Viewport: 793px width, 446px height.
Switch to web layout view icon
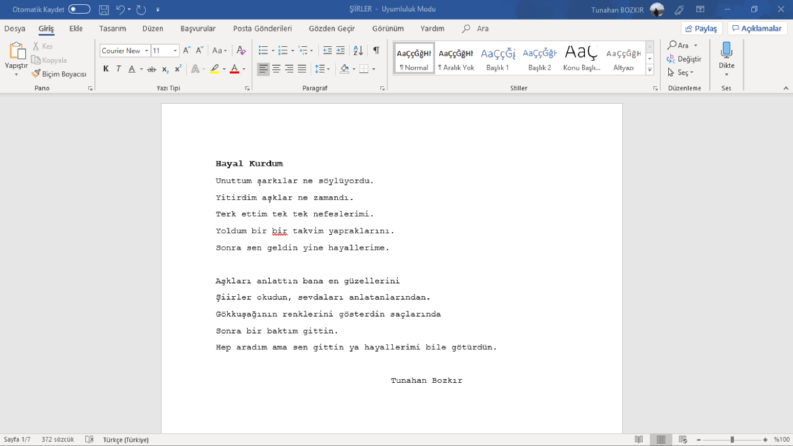683,439
